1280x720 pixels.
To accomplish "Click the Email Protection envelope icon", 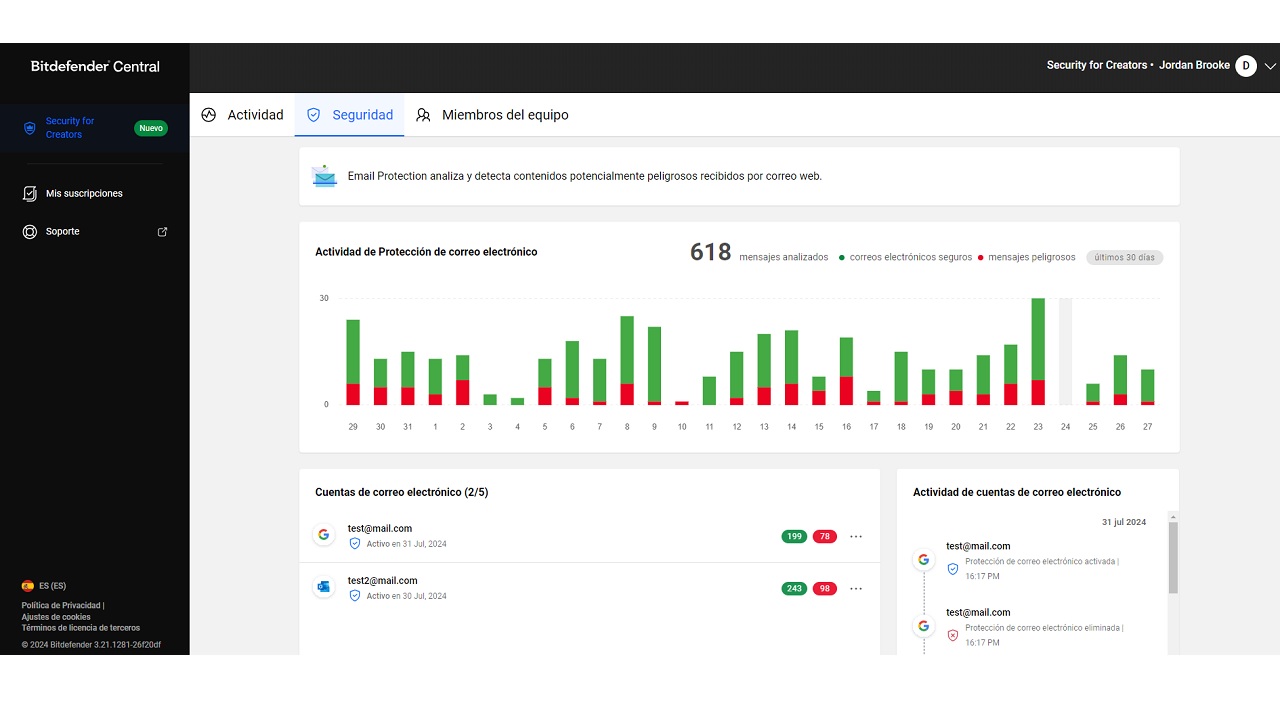I will (323, 175).
